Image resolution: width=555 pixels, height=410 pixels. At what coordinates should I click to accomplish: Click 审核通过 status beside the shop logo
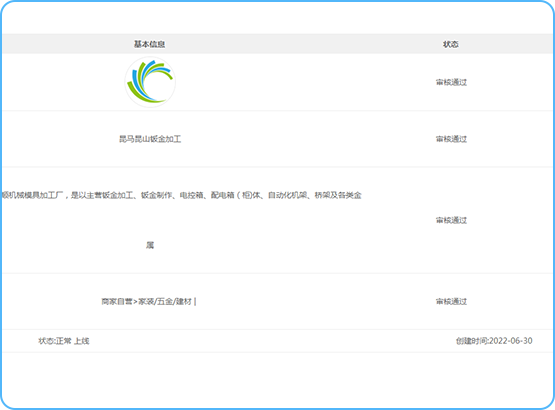coord(451,82)
